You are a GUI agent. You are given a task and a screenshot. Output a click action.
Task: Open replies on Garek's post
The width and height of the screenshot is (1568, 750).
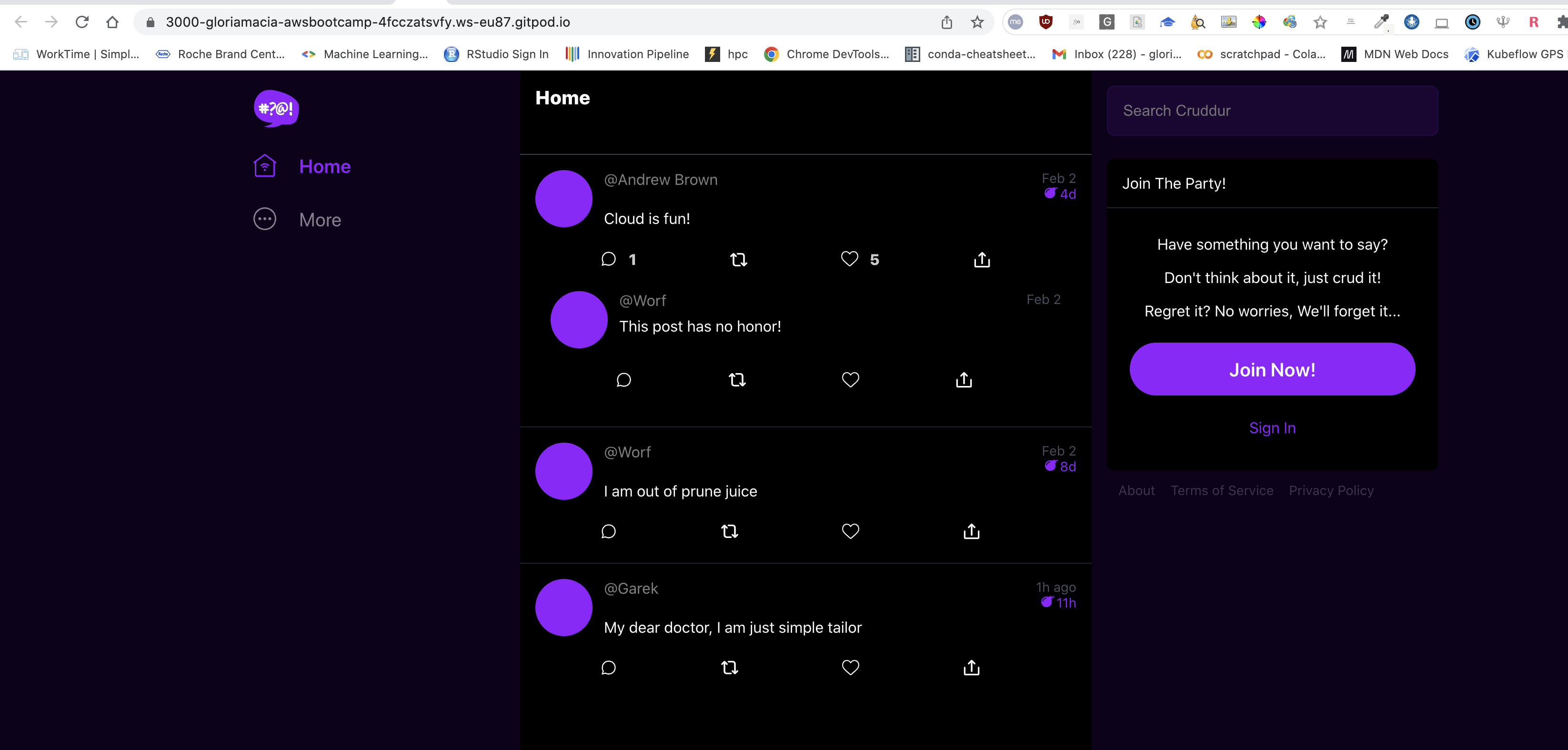pyautogui.click(x=608, y=668)
